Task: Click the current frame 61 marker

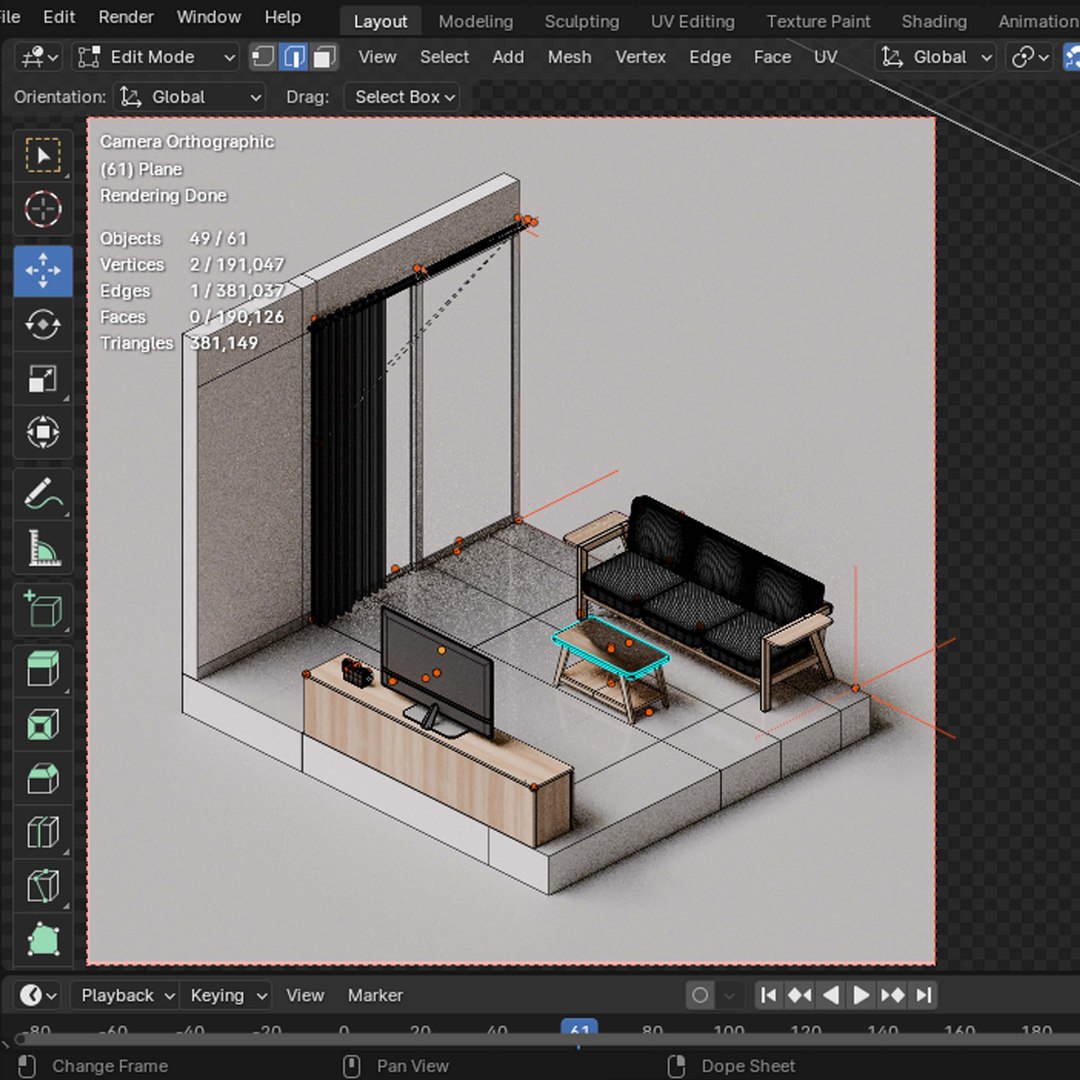Action: [x=579, y=1029]
